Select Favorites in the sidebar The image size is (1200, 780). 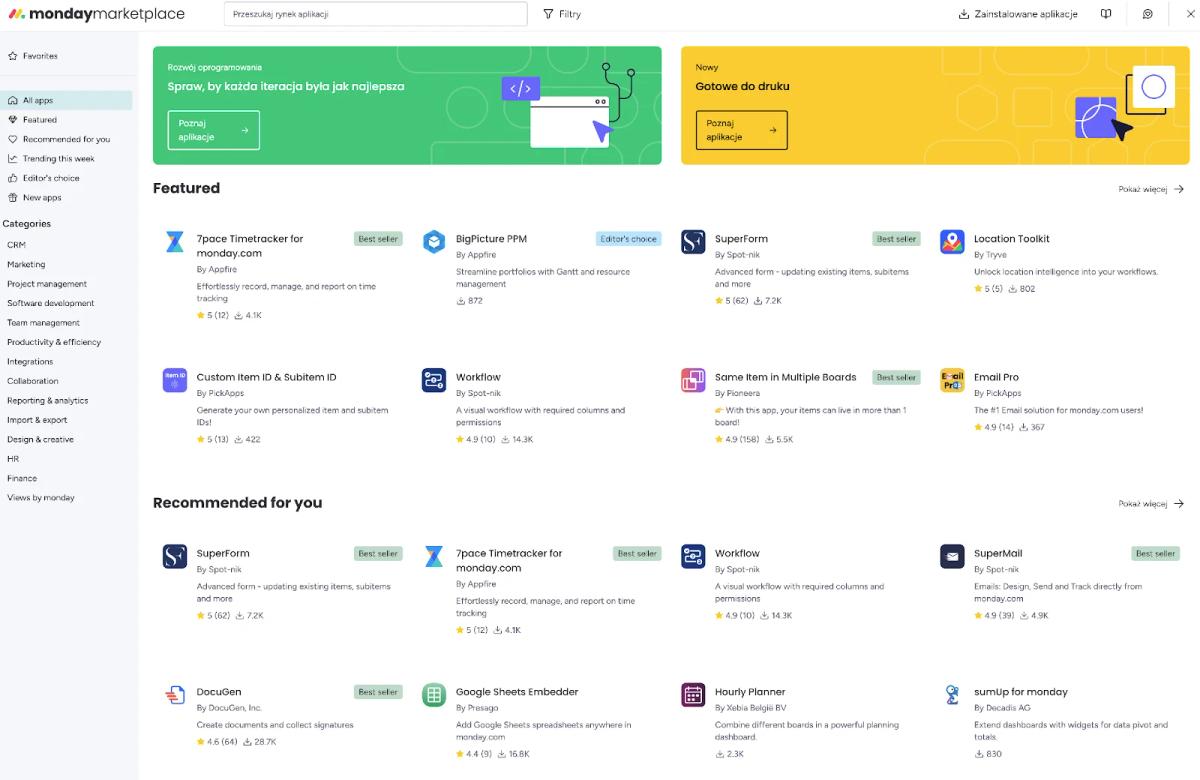33,56
